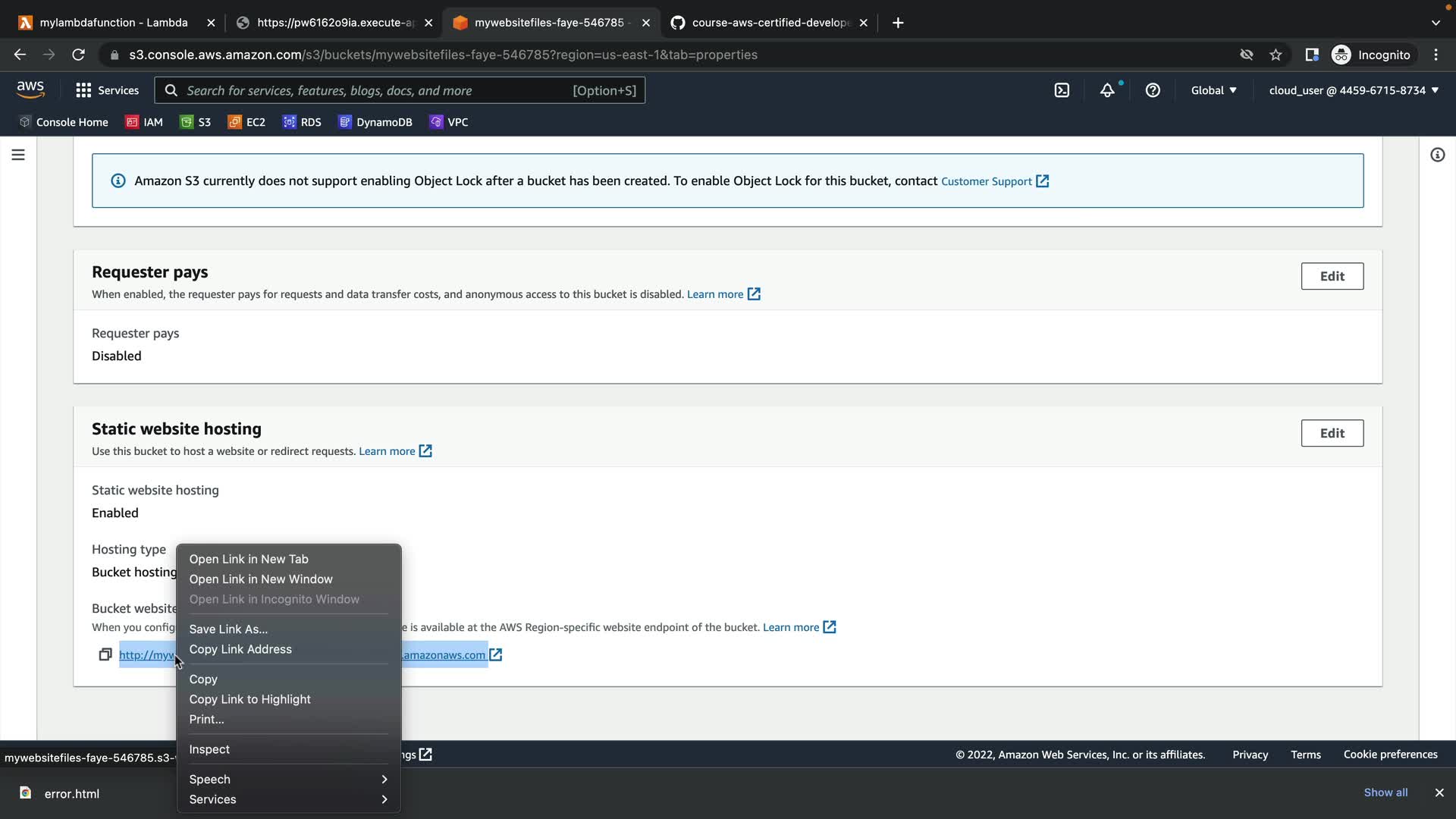Click the notifications bell icon

click(x=1107, y=90)
